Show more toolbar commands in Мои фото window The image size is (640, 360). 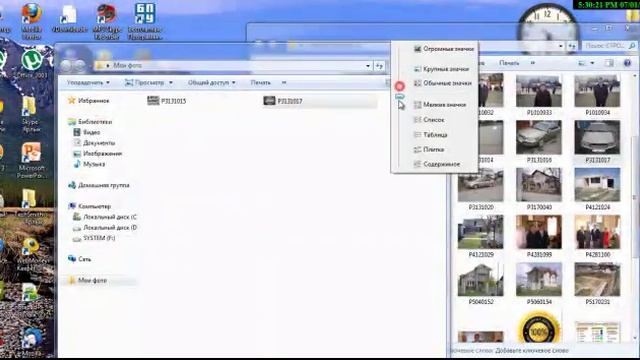pos(284,82)
